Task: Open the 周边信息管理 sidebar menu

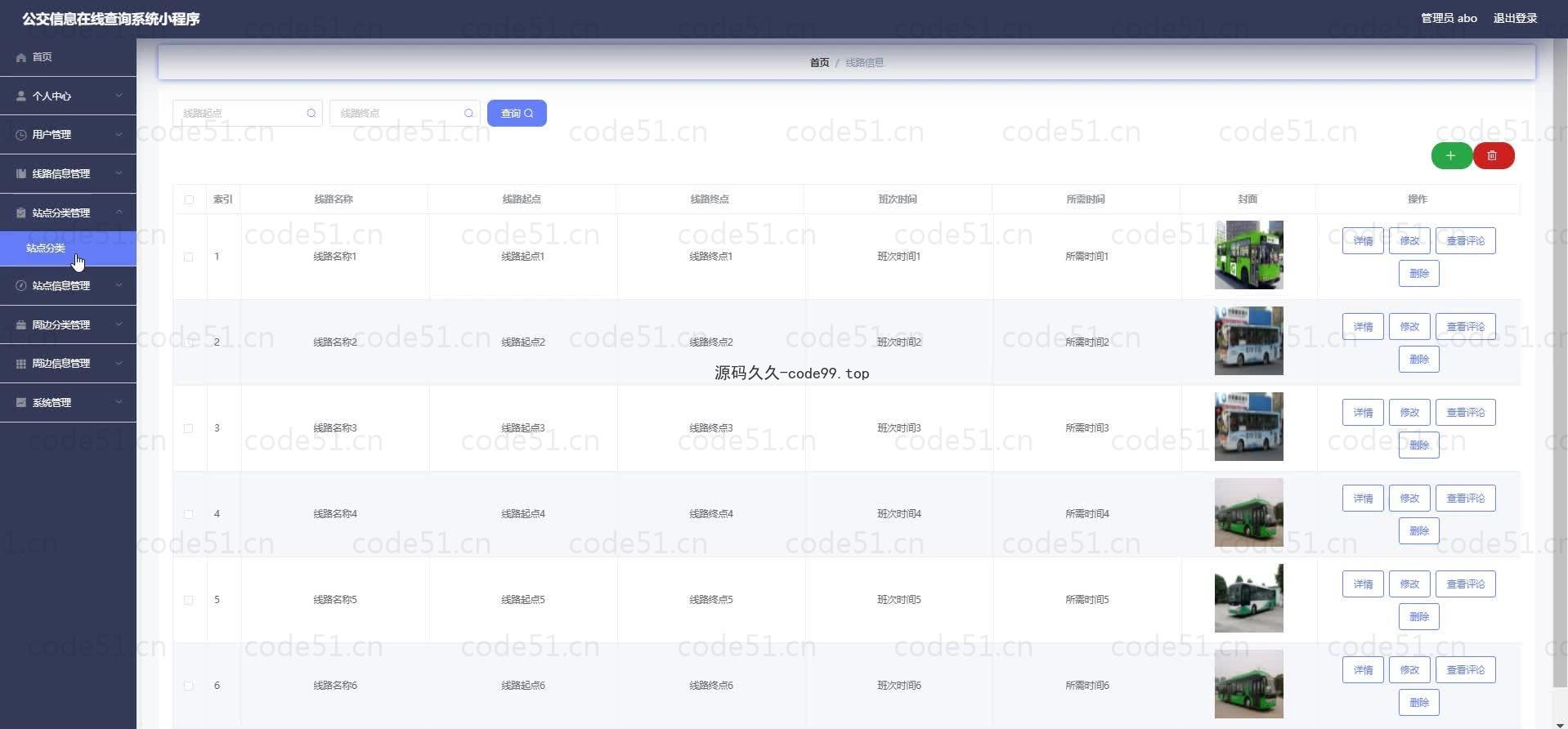Action: [x=68, y=364]
